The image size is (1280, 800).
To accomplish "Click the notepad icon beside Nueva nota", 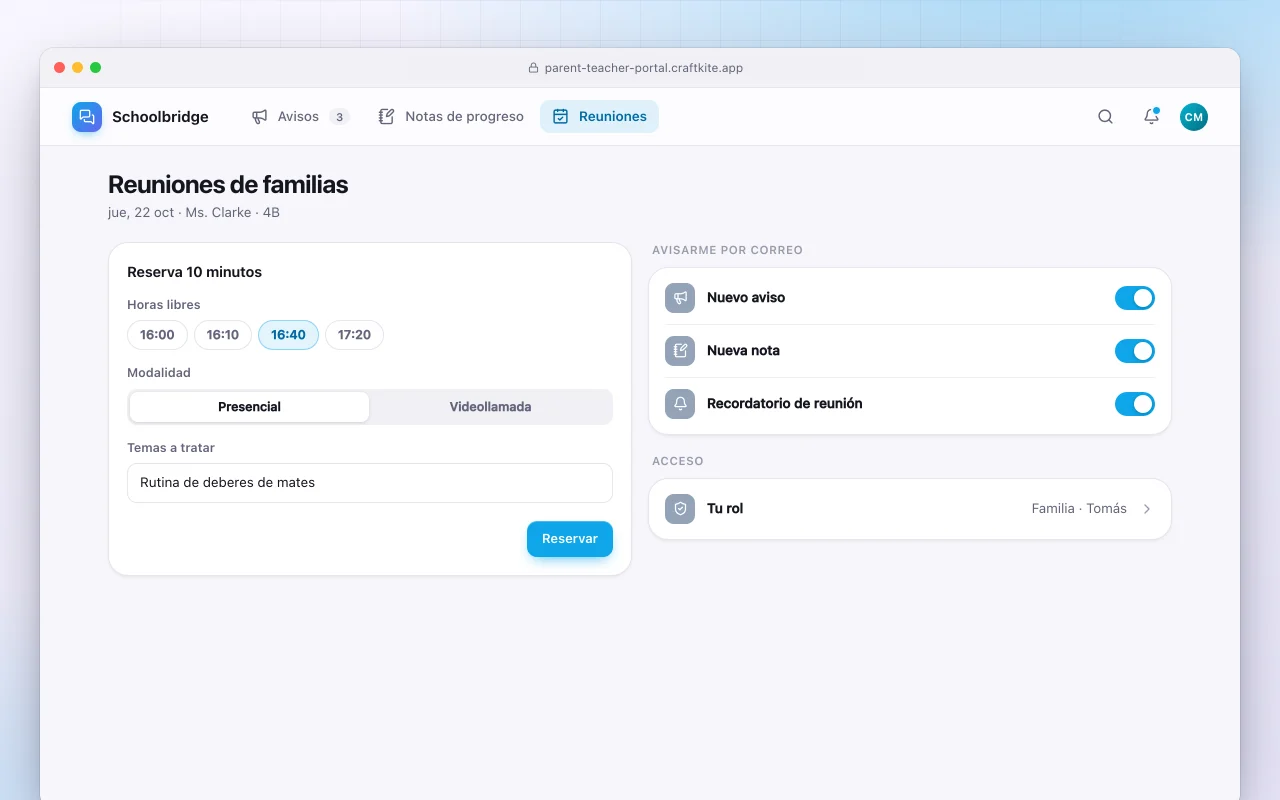I will 680,351.
